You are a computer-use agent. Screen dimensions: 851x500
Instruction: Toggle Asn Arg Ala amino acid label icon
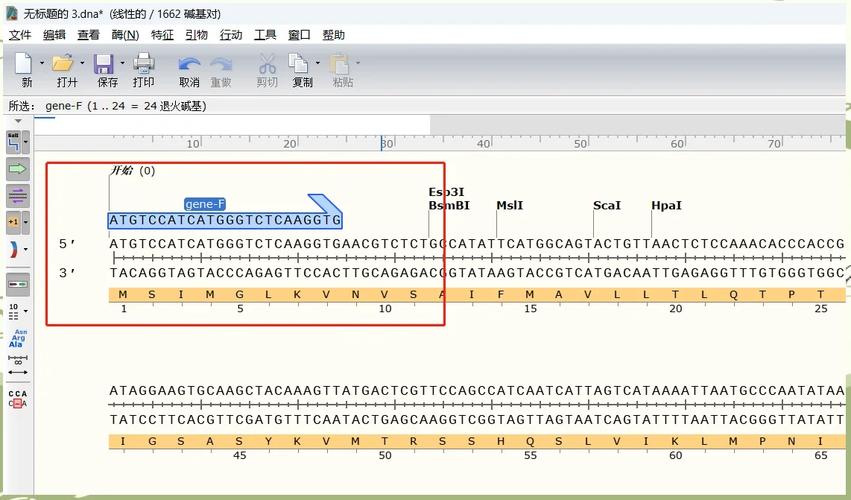(17, 338)
